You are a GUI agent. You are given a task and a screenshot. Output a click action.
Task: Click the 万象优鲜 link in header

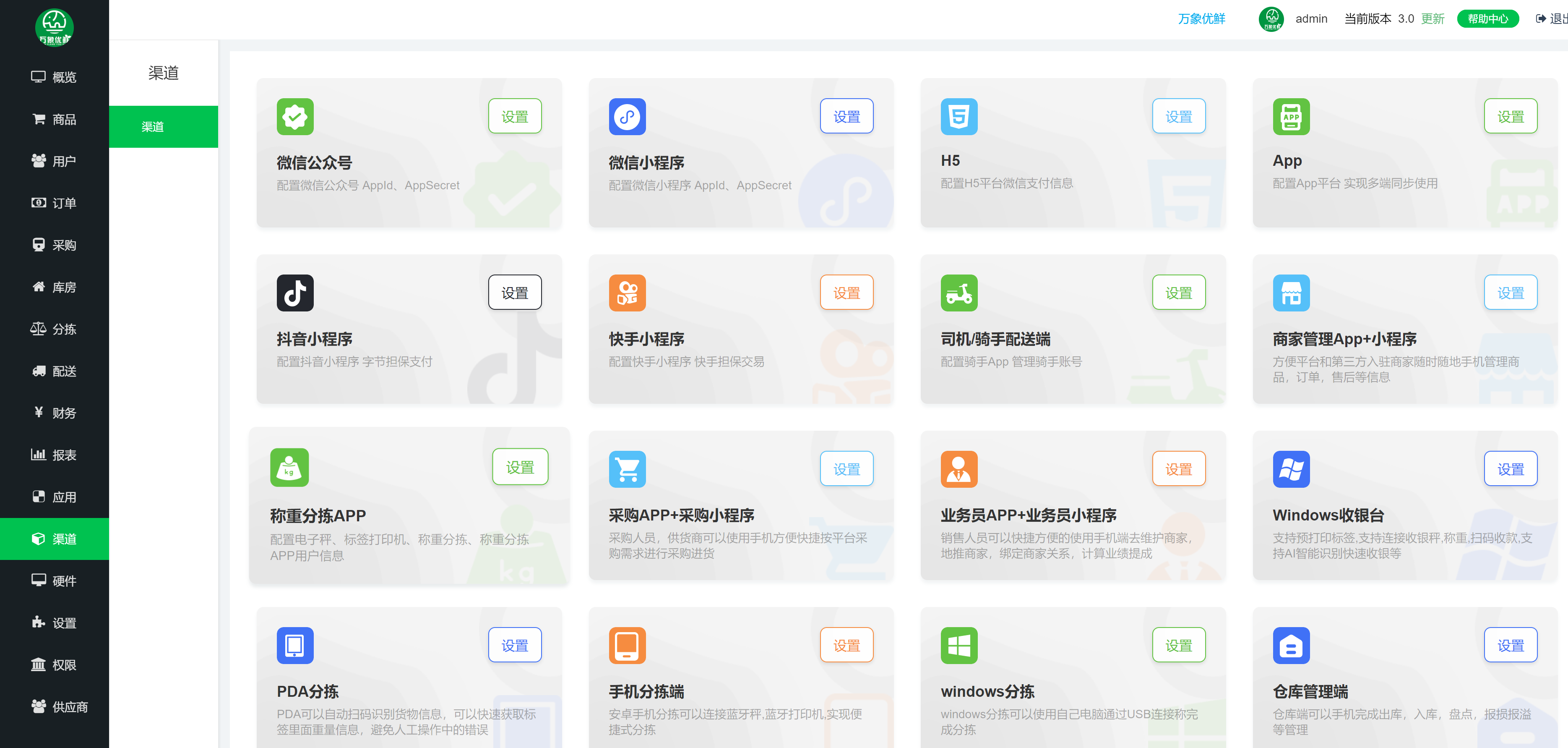(x=1201, y=19)
